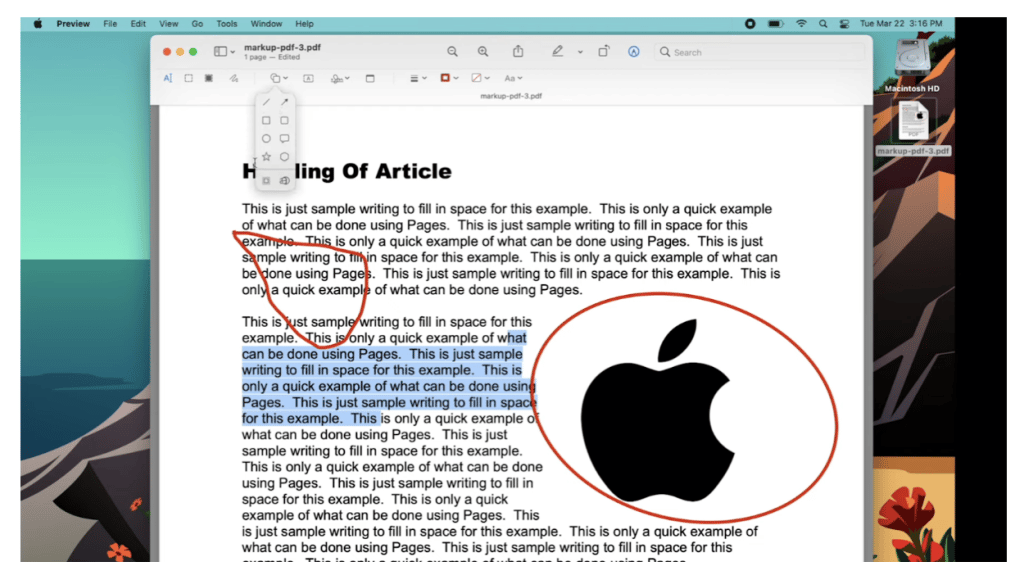
Task: Enable text highlighting with the highlight icon
Action: 558,51
